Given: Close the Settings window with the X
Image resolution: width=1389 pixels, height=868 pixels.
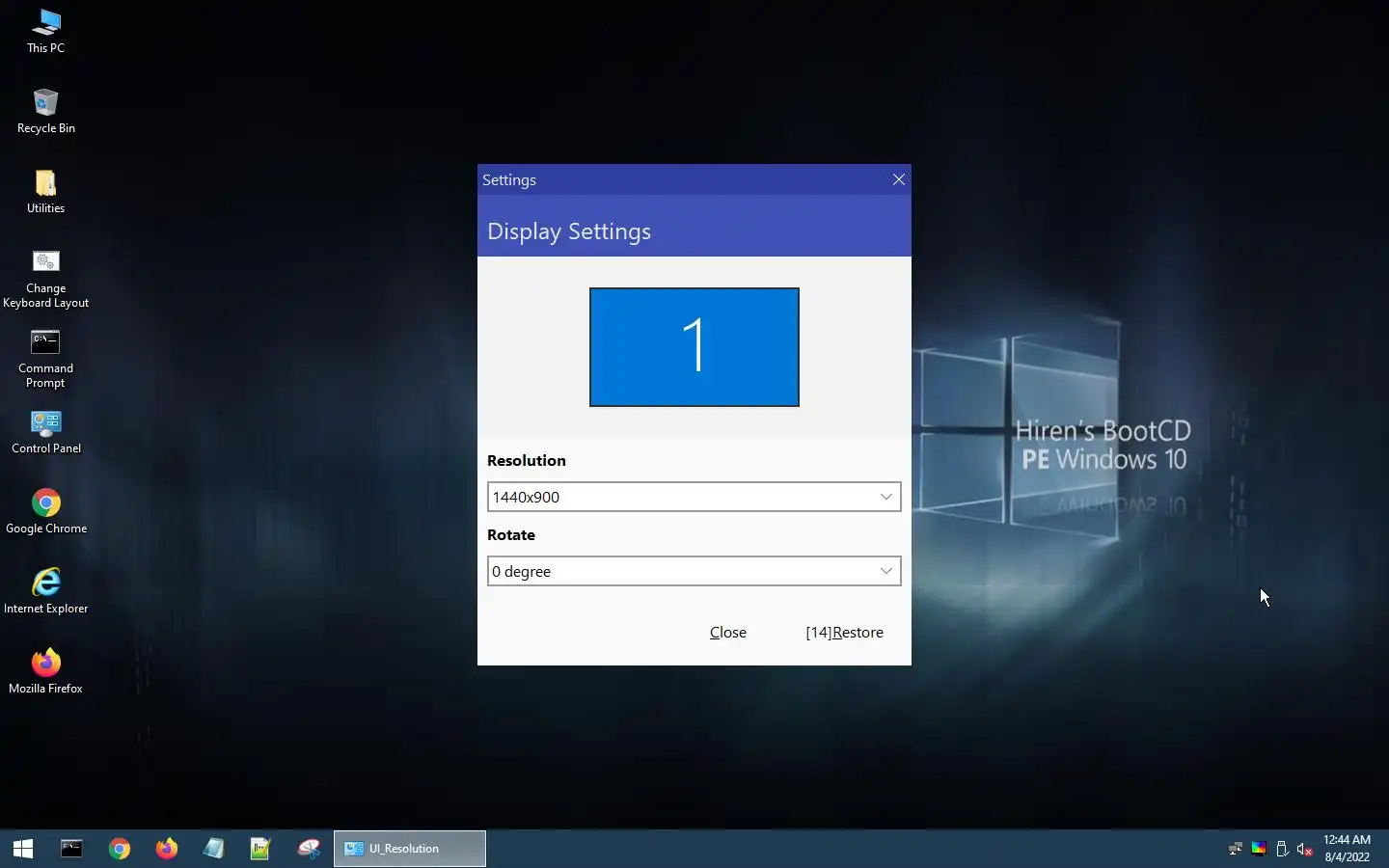Looking at the screenshot, I should coord(899,179).
